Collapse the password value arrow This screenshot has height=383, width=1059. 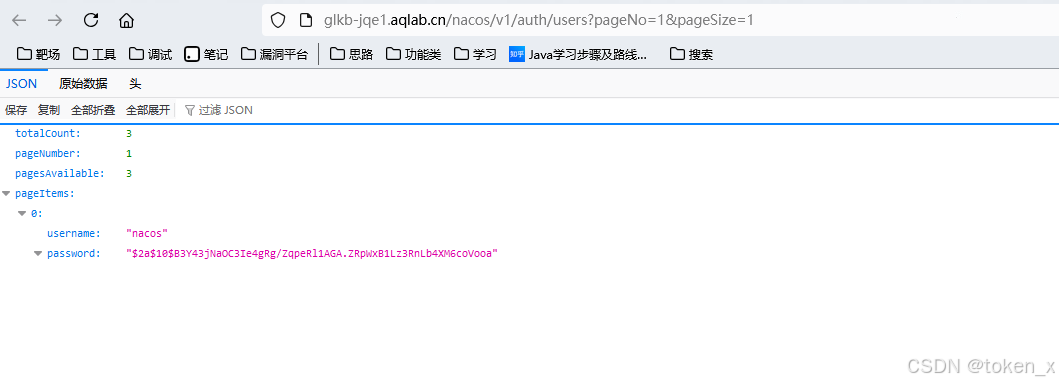point(38,254)
